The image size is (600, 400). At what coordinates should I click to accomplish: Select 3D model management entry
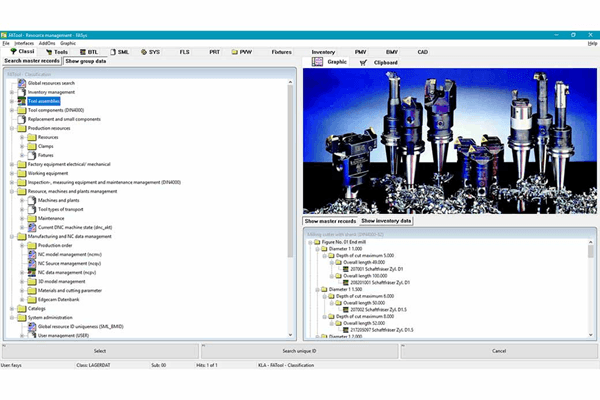click(62, 281)
